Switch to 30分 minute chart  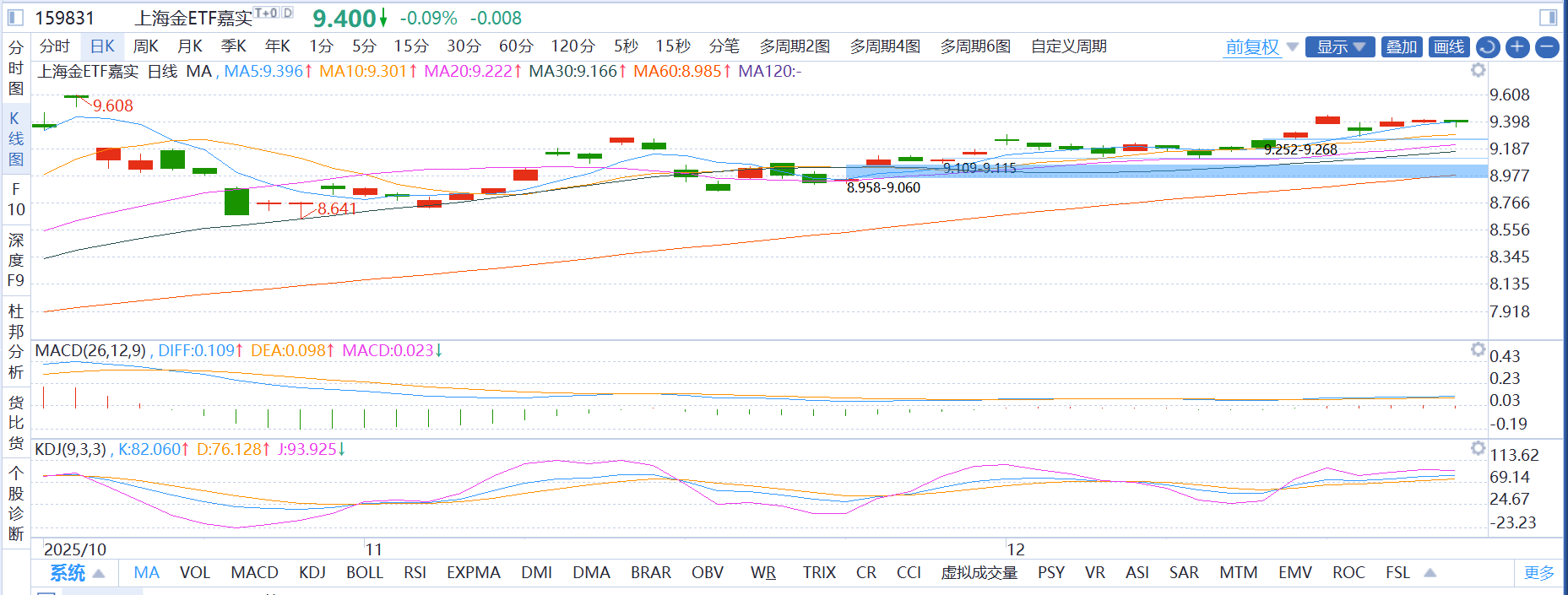click(x=464, y=46)
